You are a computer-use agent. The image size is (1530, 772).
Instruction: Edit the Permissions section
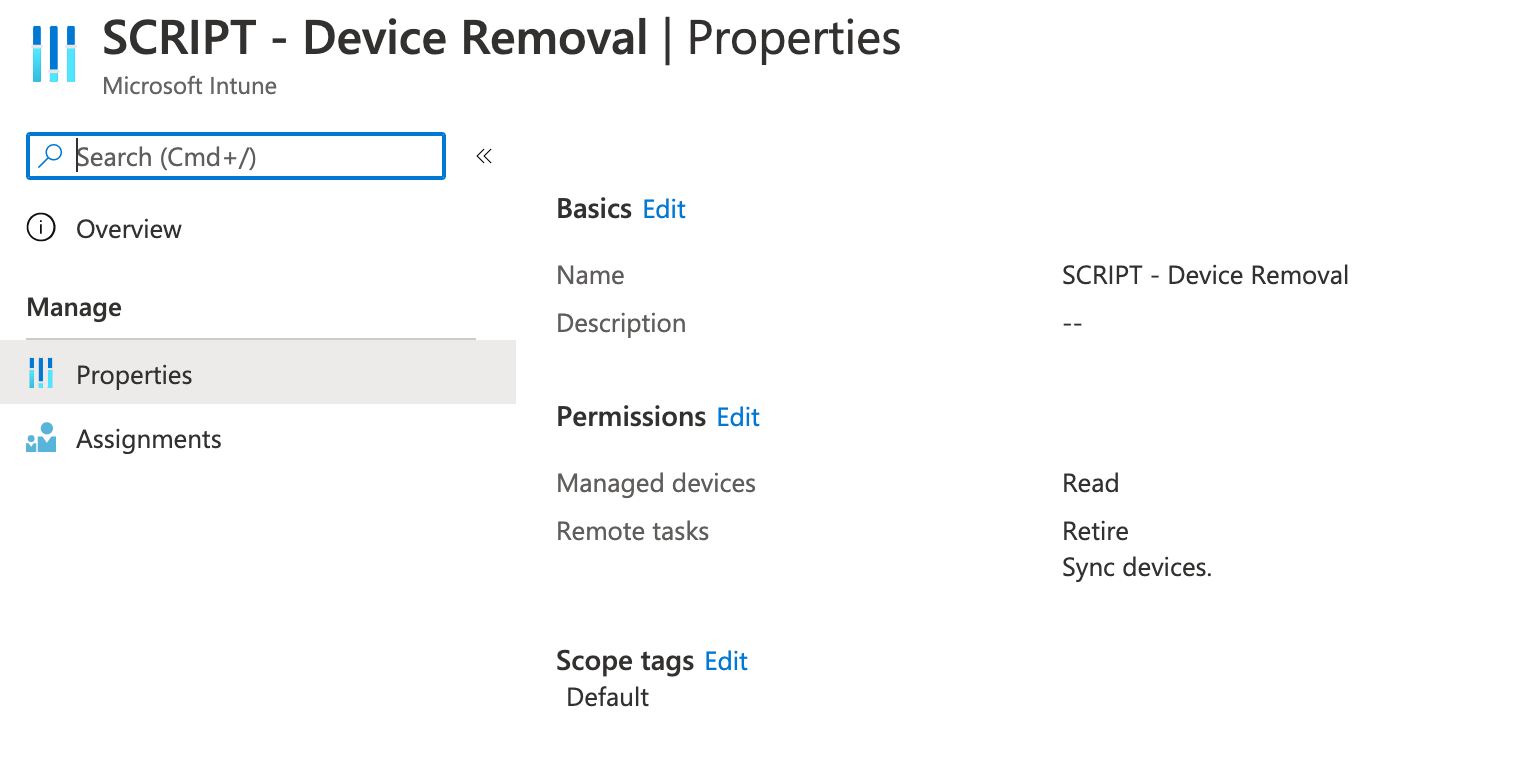point(738,417)
